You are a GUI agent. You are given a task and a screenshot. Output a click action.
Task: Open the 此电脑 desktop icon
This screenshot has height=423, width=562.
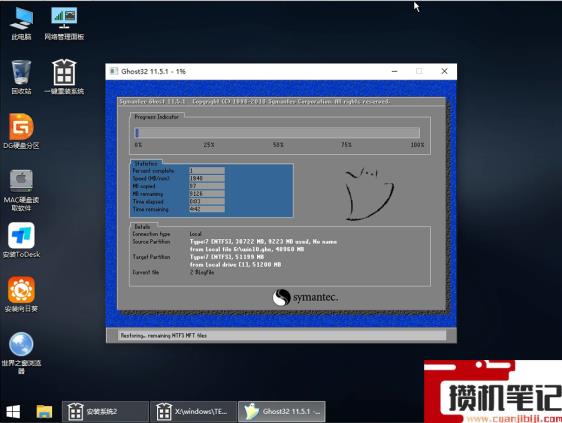click(x=21, y=23)
